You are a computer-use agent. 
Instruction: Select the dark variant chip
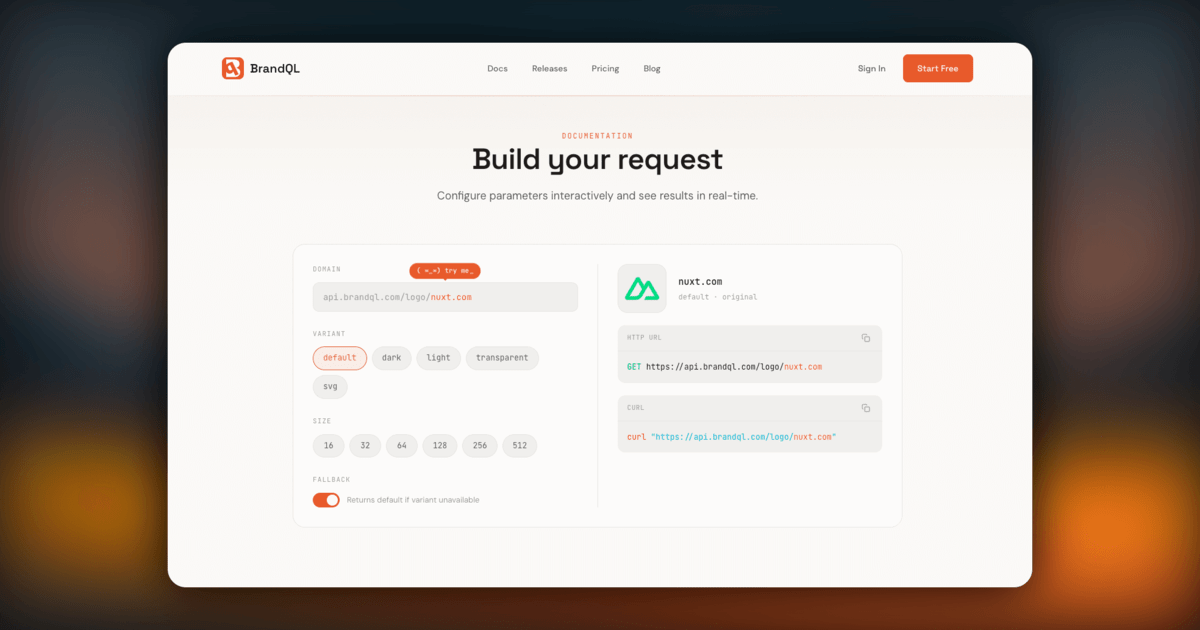[x=392, y=358]
